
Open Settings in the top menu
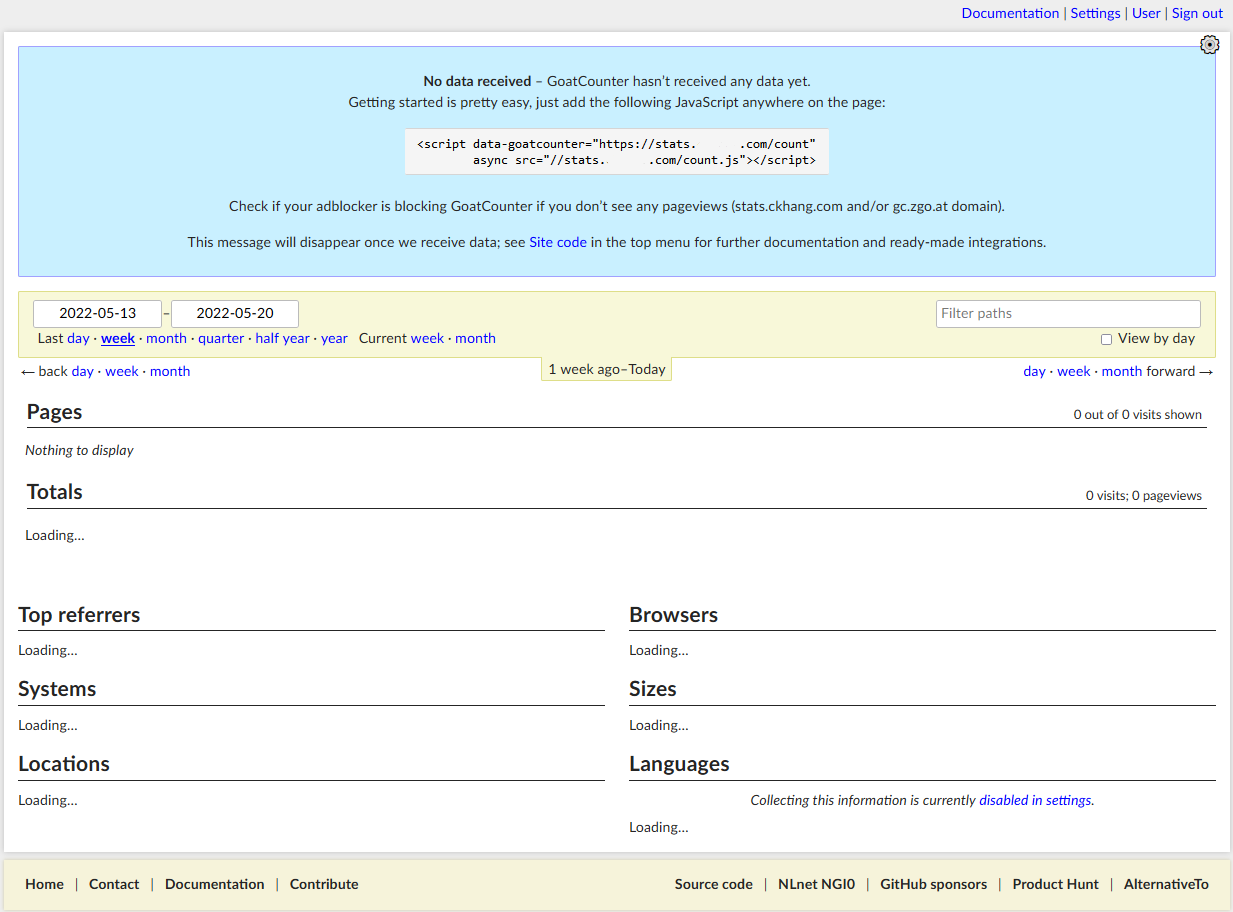click(x=1096, y=13)
